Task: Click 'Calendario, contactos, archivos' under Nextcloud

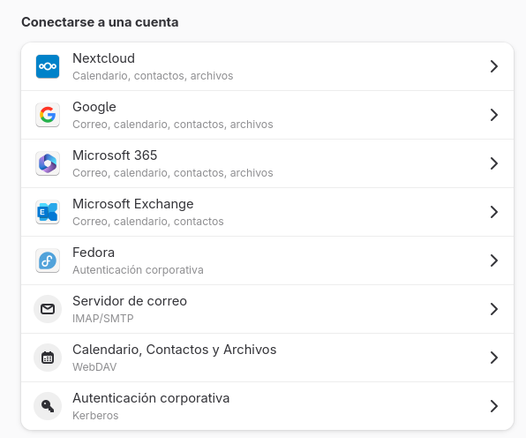Action: (153, 76)
